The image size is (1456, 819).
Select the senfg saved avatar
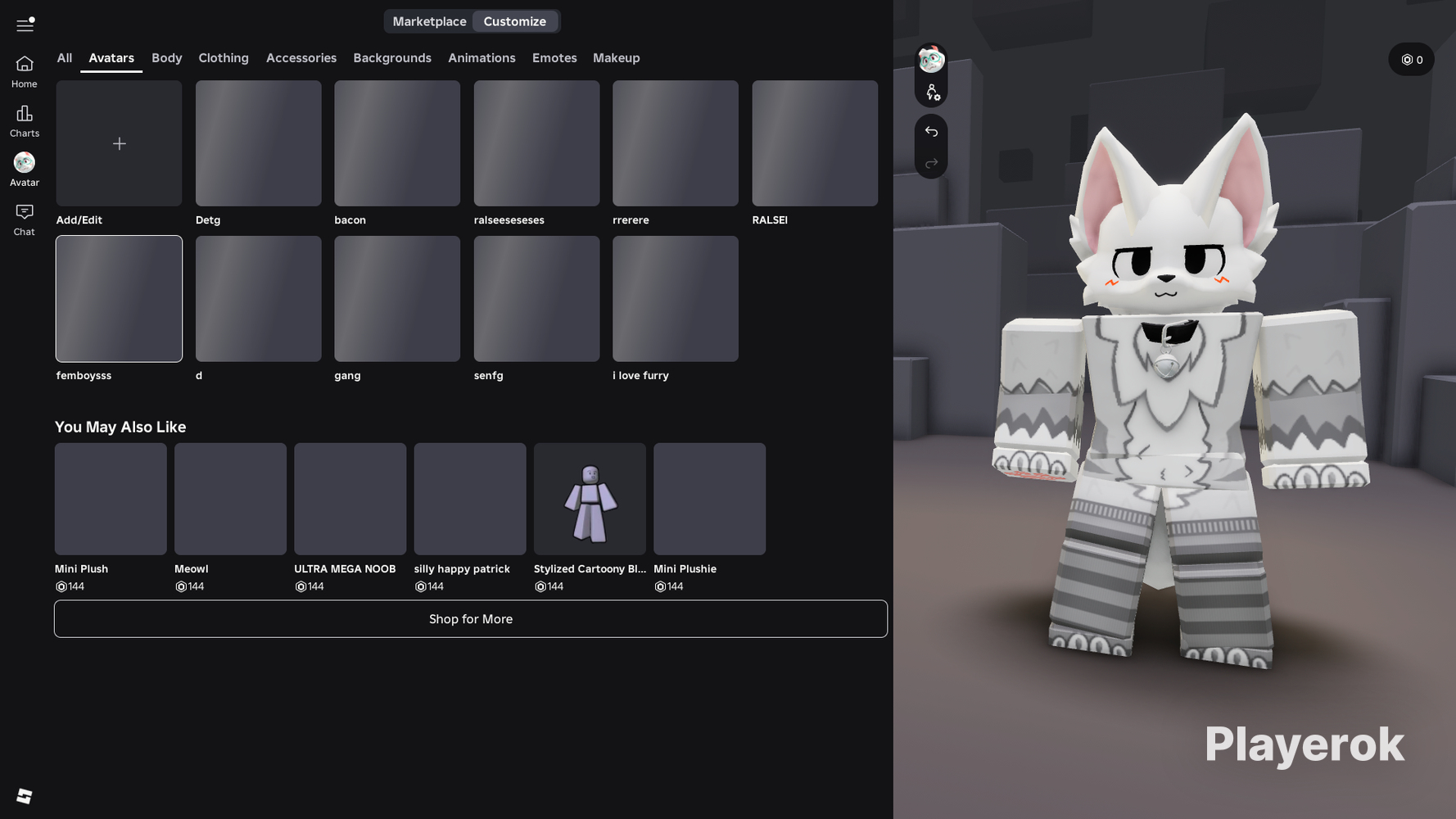tap(536, 299)
